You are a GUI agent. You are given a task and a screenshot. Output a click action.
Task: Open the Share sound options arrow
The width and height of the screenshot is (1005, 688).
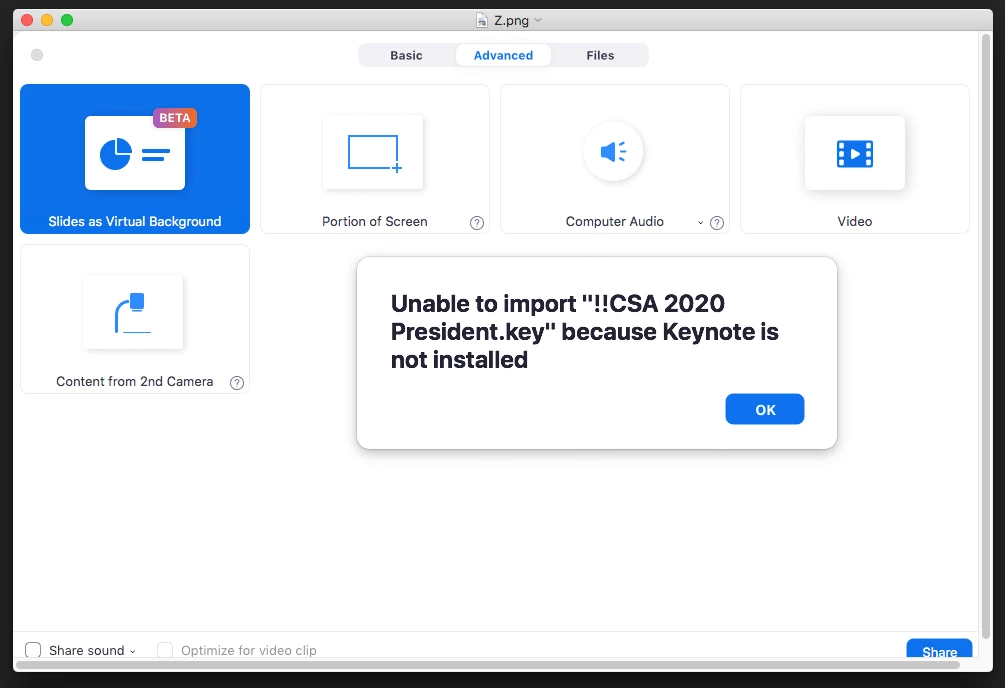(x=133, y=651)
